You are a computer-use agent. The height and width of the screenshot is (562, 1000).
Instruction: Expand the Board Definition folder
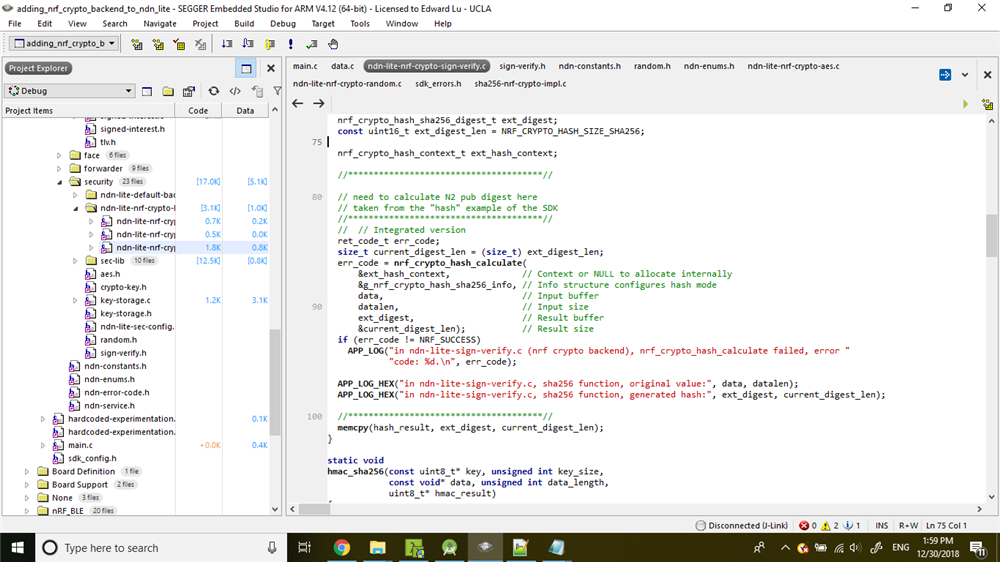(27, 472)
